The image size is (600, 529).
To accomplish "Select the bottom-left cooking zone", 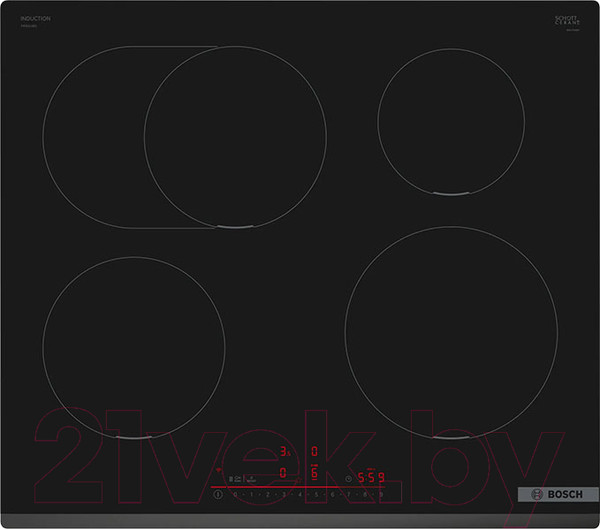I will point(134,347).
